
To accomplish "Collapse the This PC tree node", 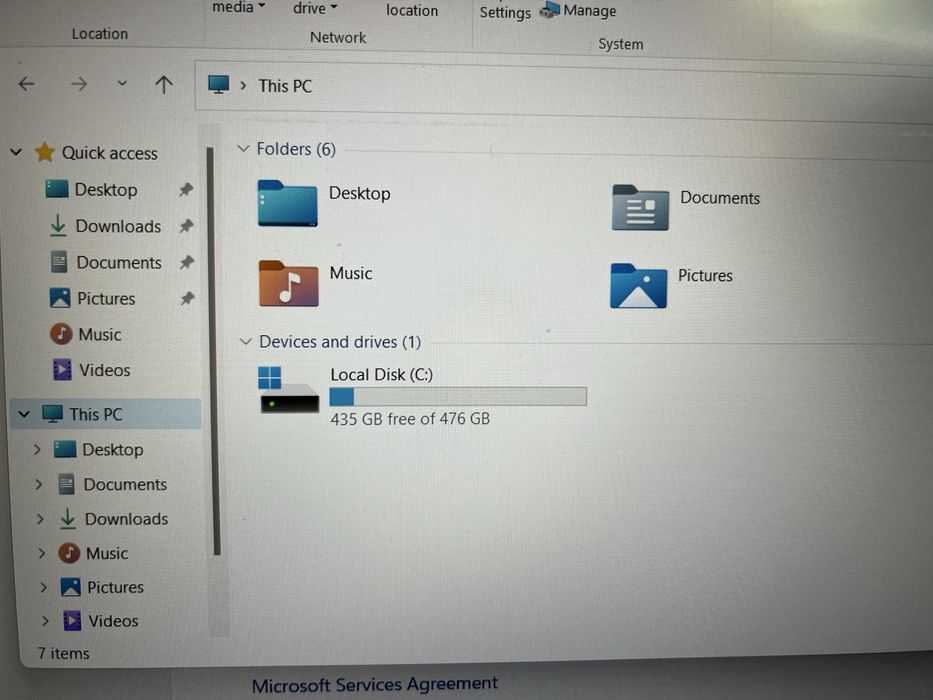I will pos(24,414).
